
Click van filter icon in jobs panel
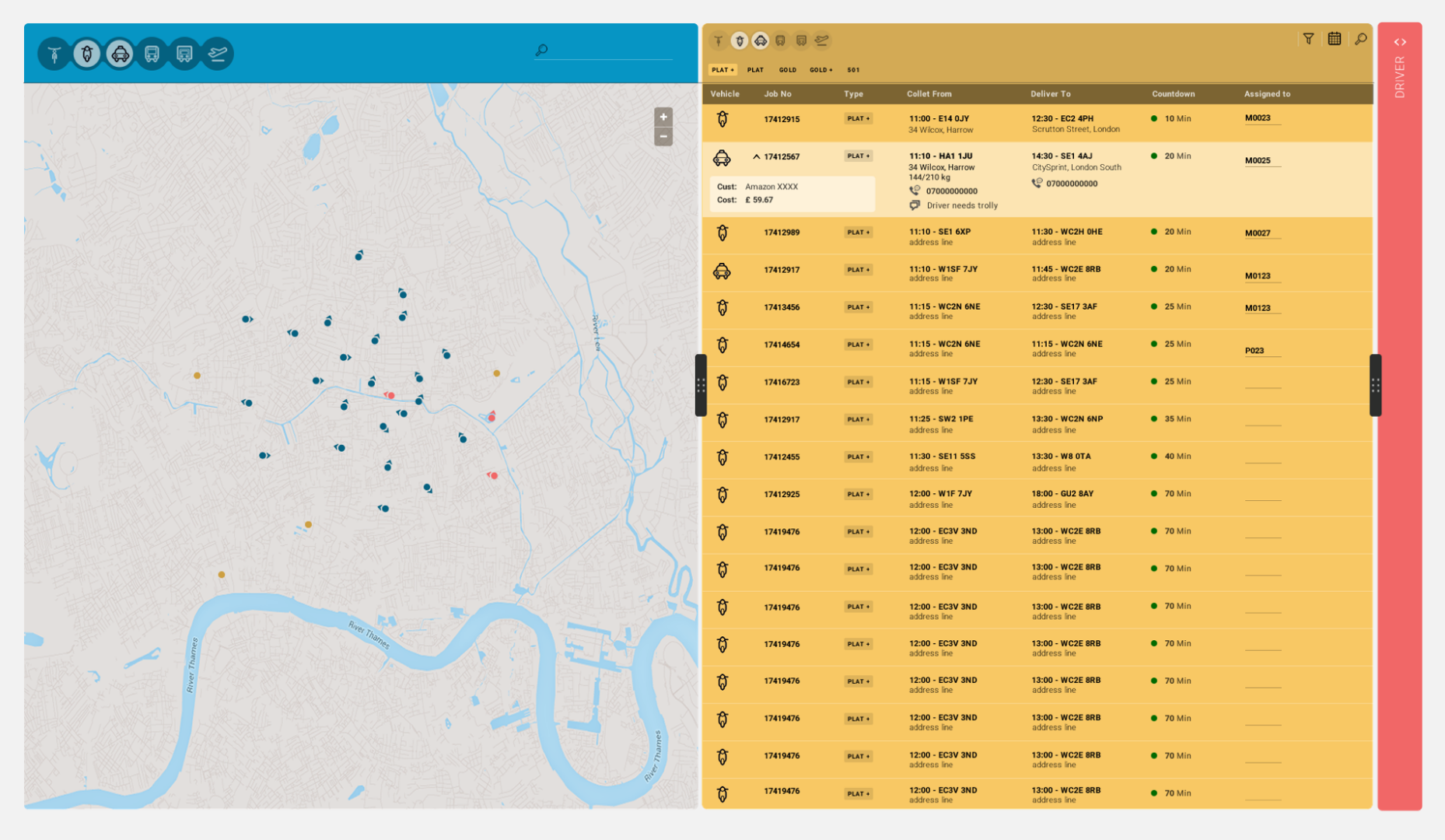click(801, 40)
